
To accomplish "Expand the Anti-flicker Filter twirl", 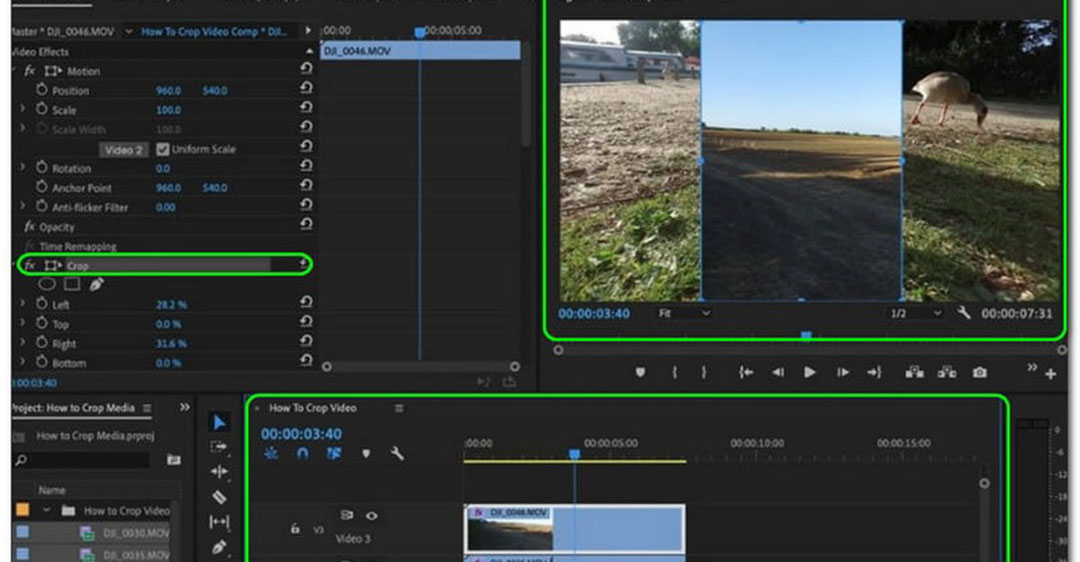I will pos(22,206).
